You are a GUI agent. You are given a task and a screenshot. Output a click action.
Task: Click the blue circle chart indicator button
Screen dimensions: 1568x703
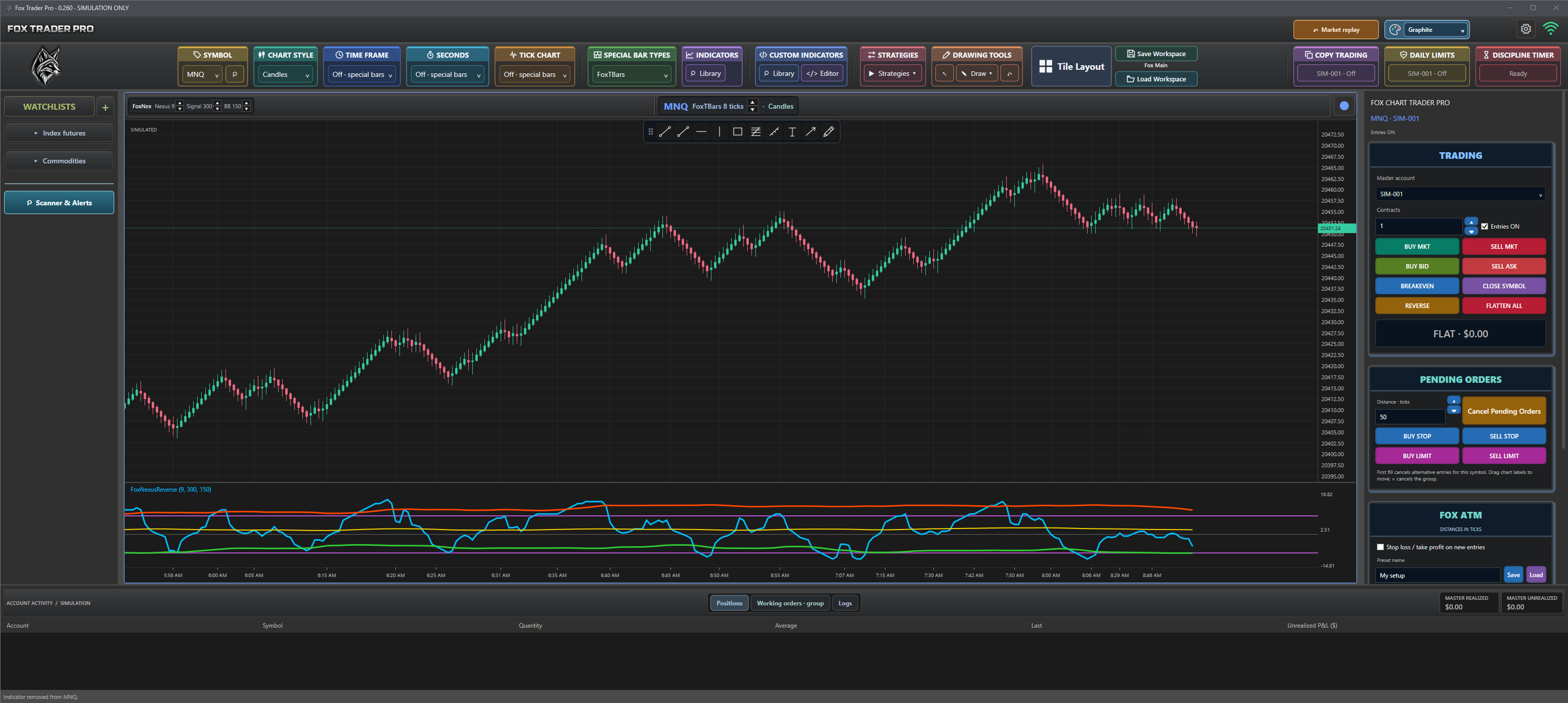[x=1344, y=106]
